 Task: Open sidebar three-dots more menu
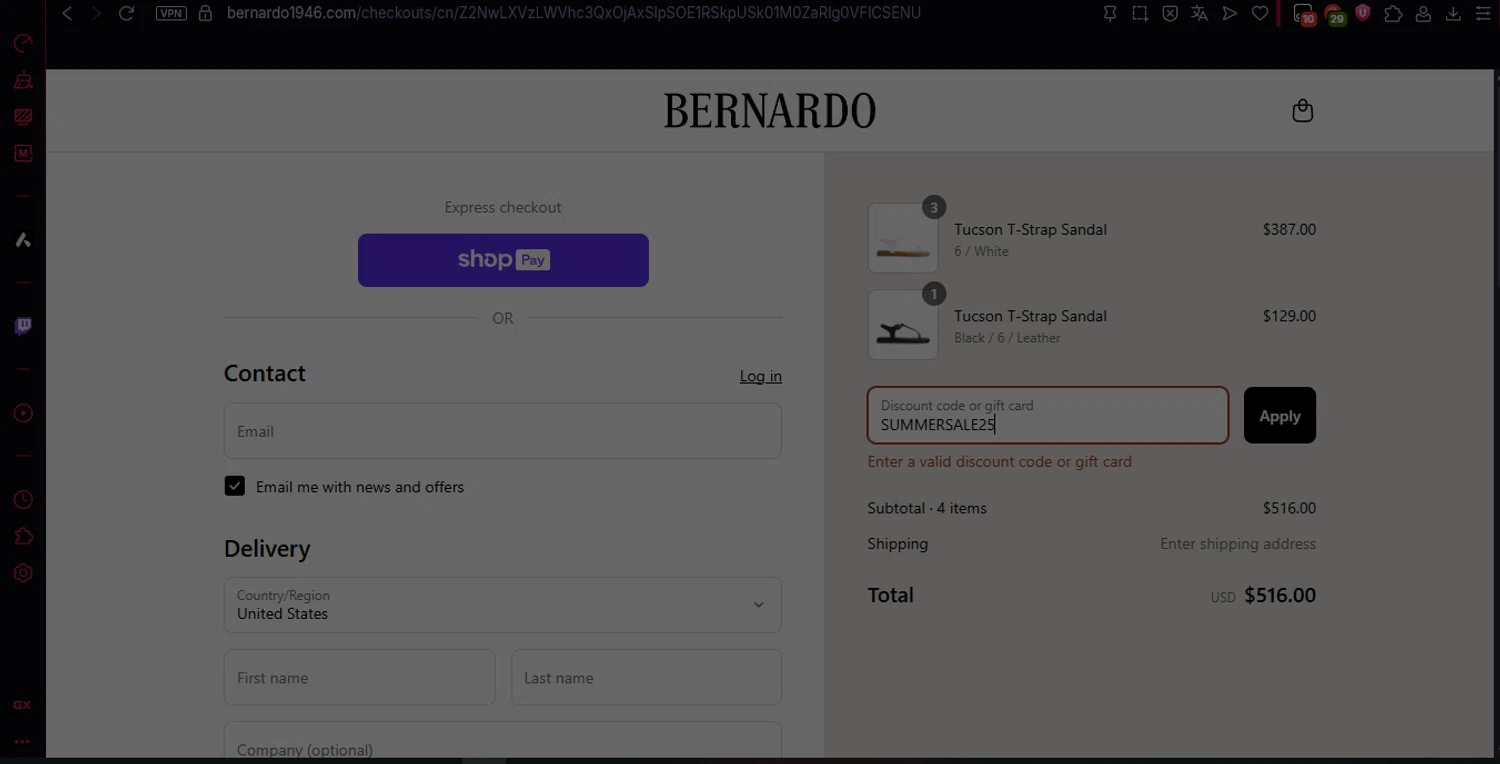click(x=22, y=742)
